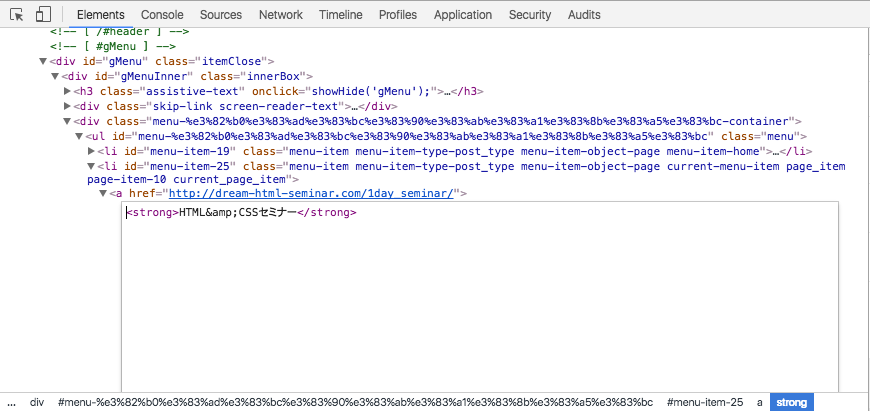The height and width of the screenshot is (411, 870).
Task: Collapse the menu-item-25 list item
Action: click(x=92, y=166)
